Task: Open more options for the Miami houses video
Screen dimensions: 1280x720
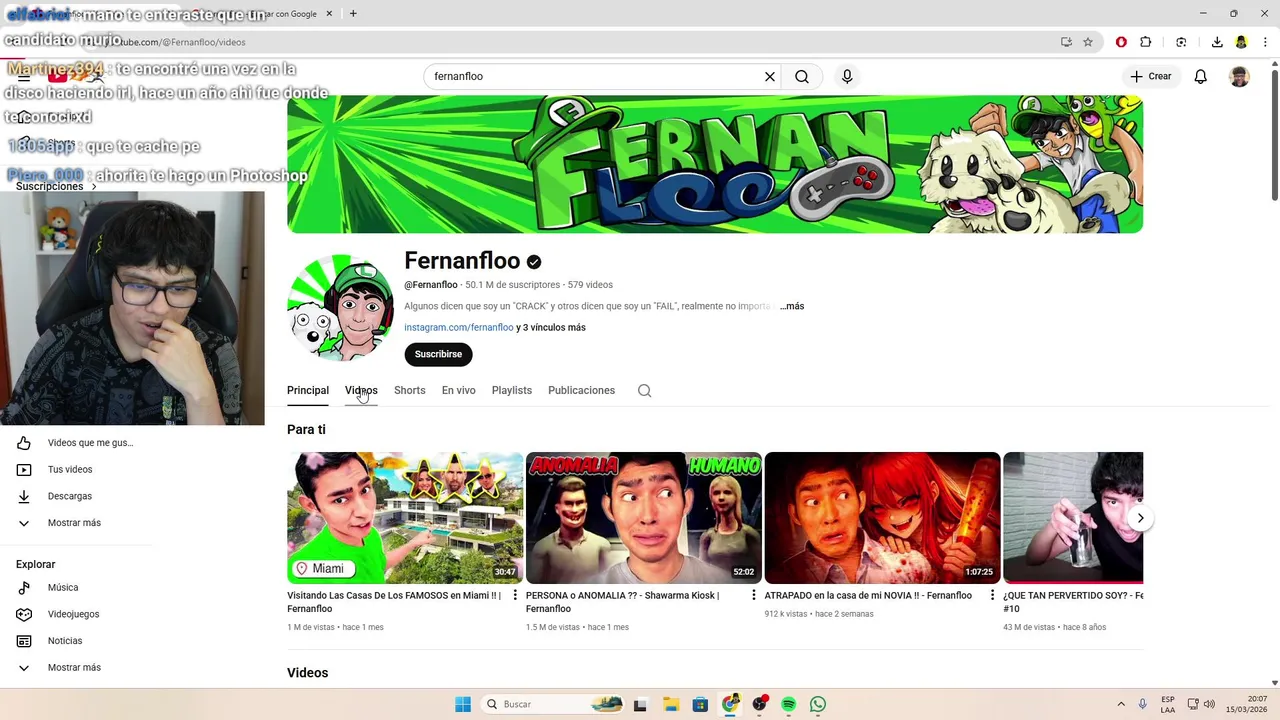Action: [515, 595]
